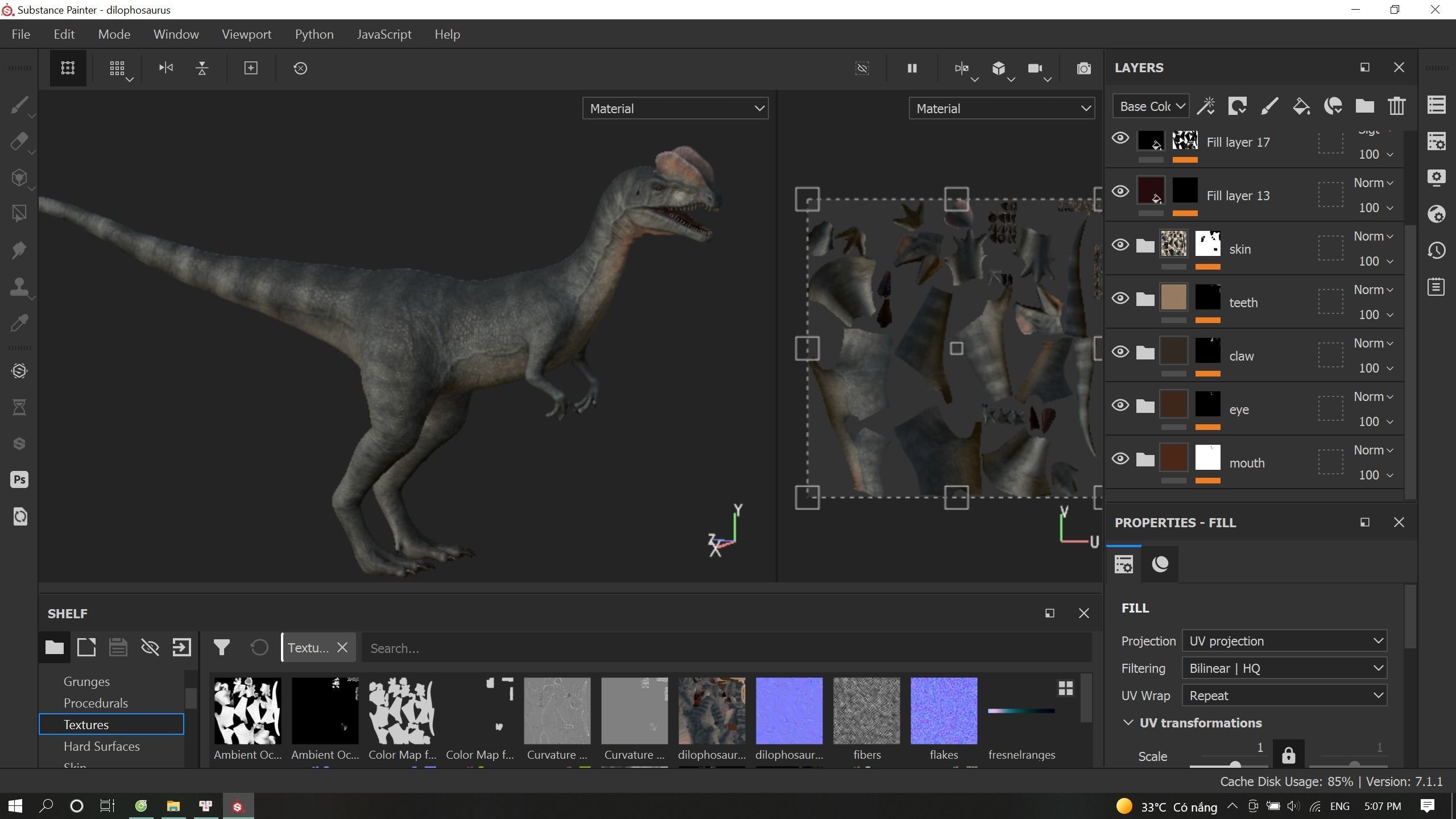This screenshot has width=1456, height=819.
Task: Click the Photoshop export icon
Action: 19,479
